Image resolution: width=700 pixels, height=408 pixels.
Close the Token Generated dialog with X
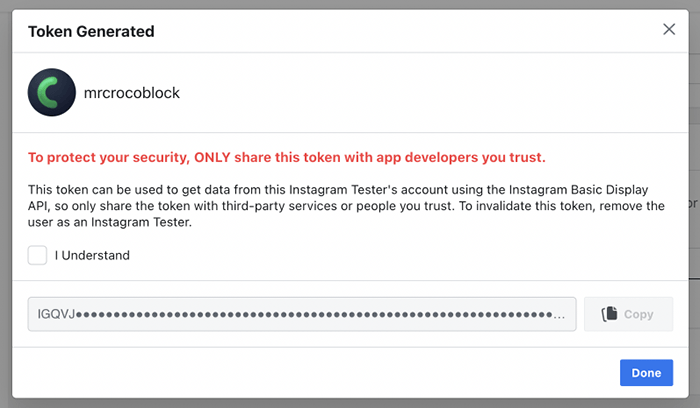[669, 29]
